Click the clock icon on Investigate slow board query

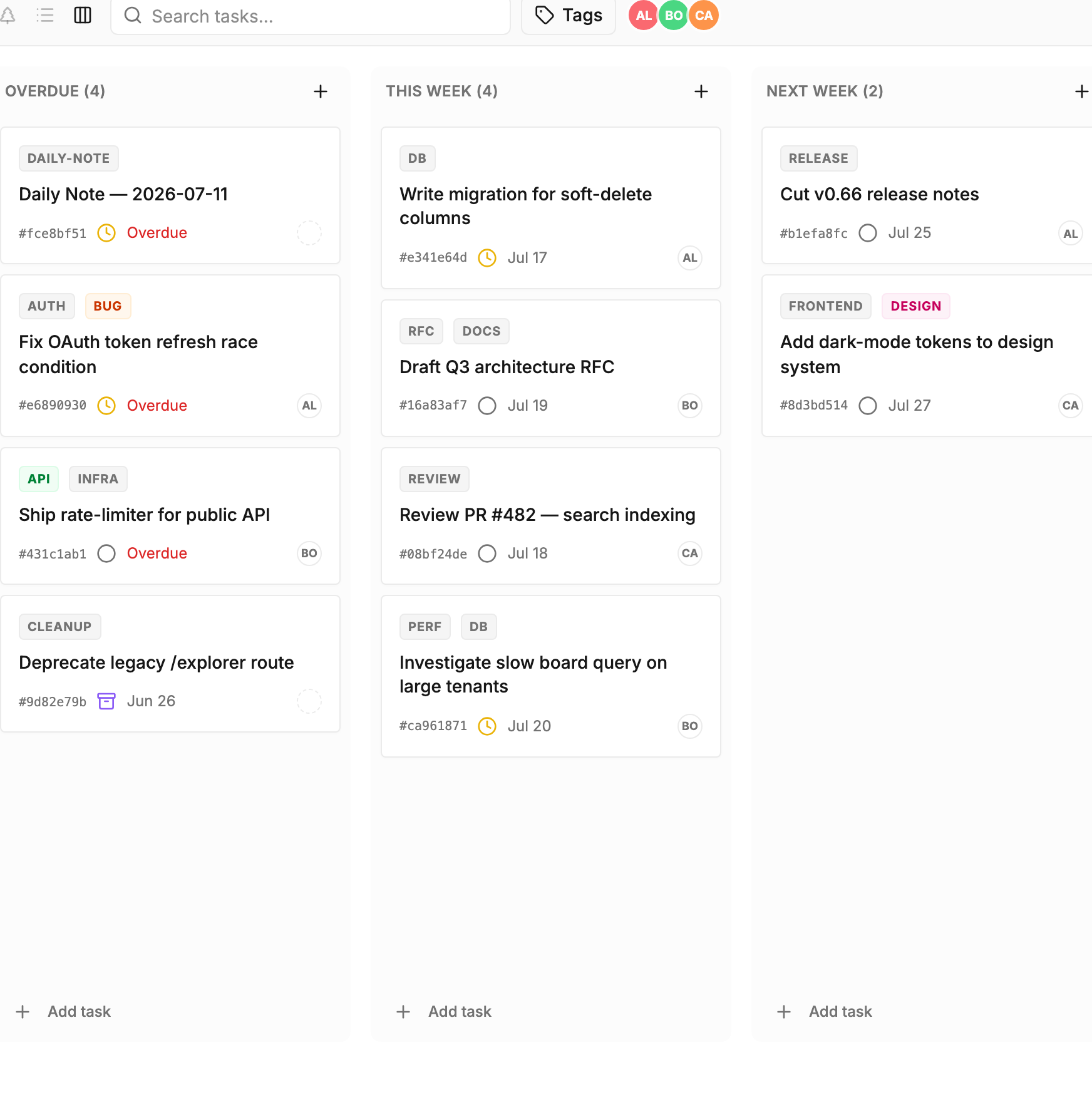coord(487,726)
